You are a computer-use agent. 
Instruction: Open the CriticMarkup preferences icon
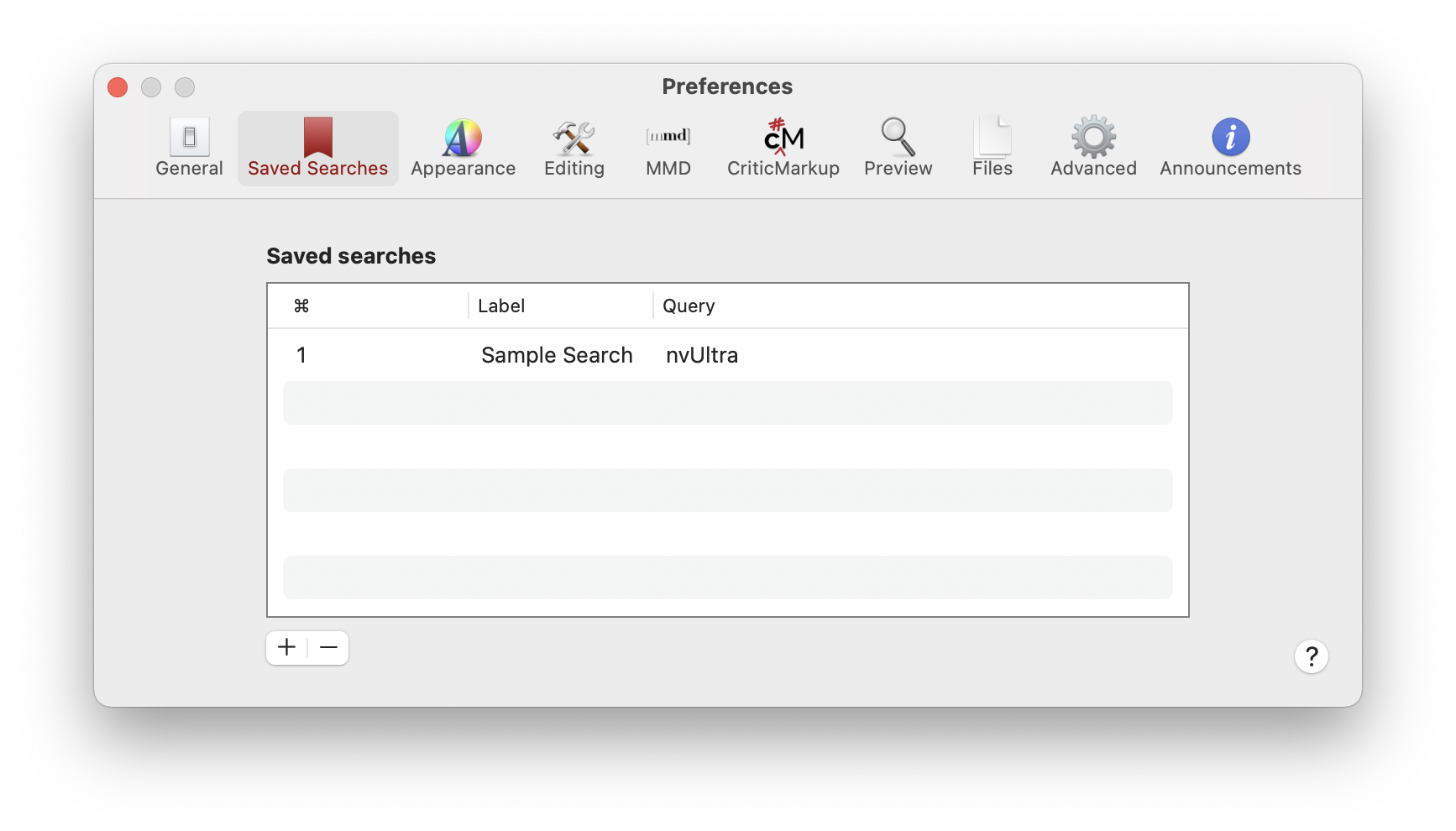tap(783, 138)
